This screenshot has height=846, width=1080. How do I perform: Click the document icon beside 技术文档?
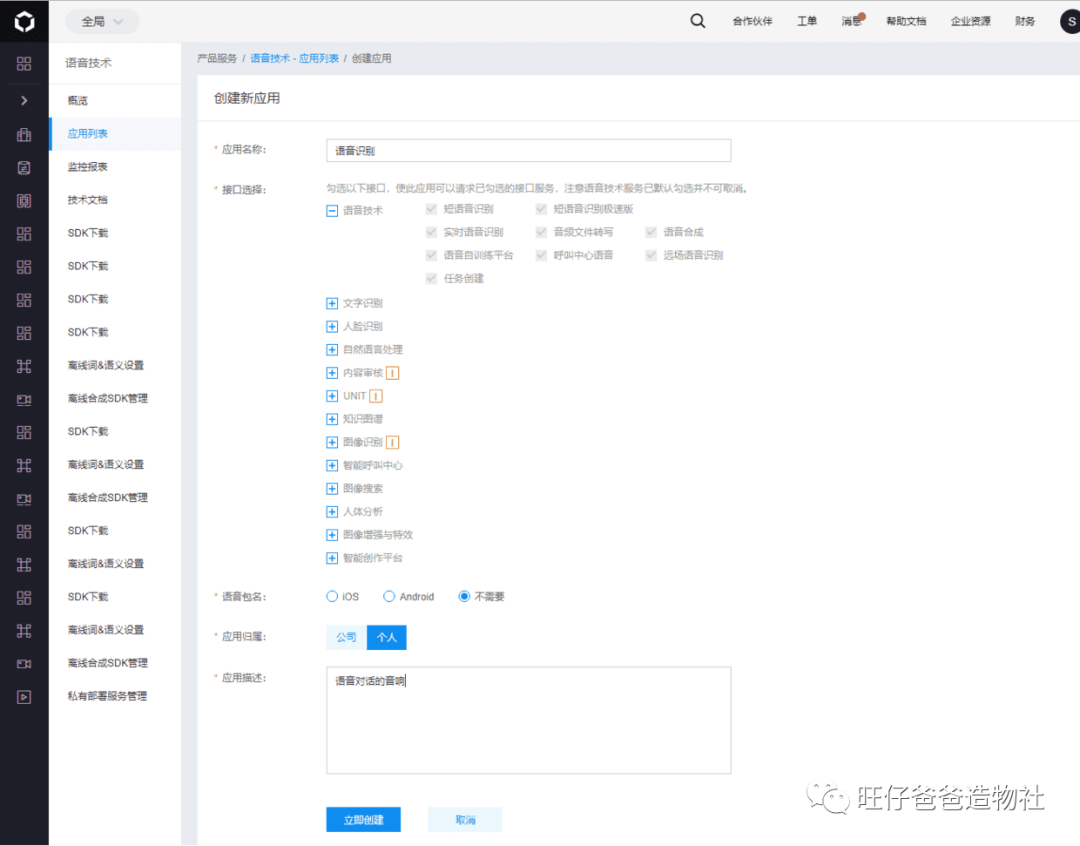point(24,200)
